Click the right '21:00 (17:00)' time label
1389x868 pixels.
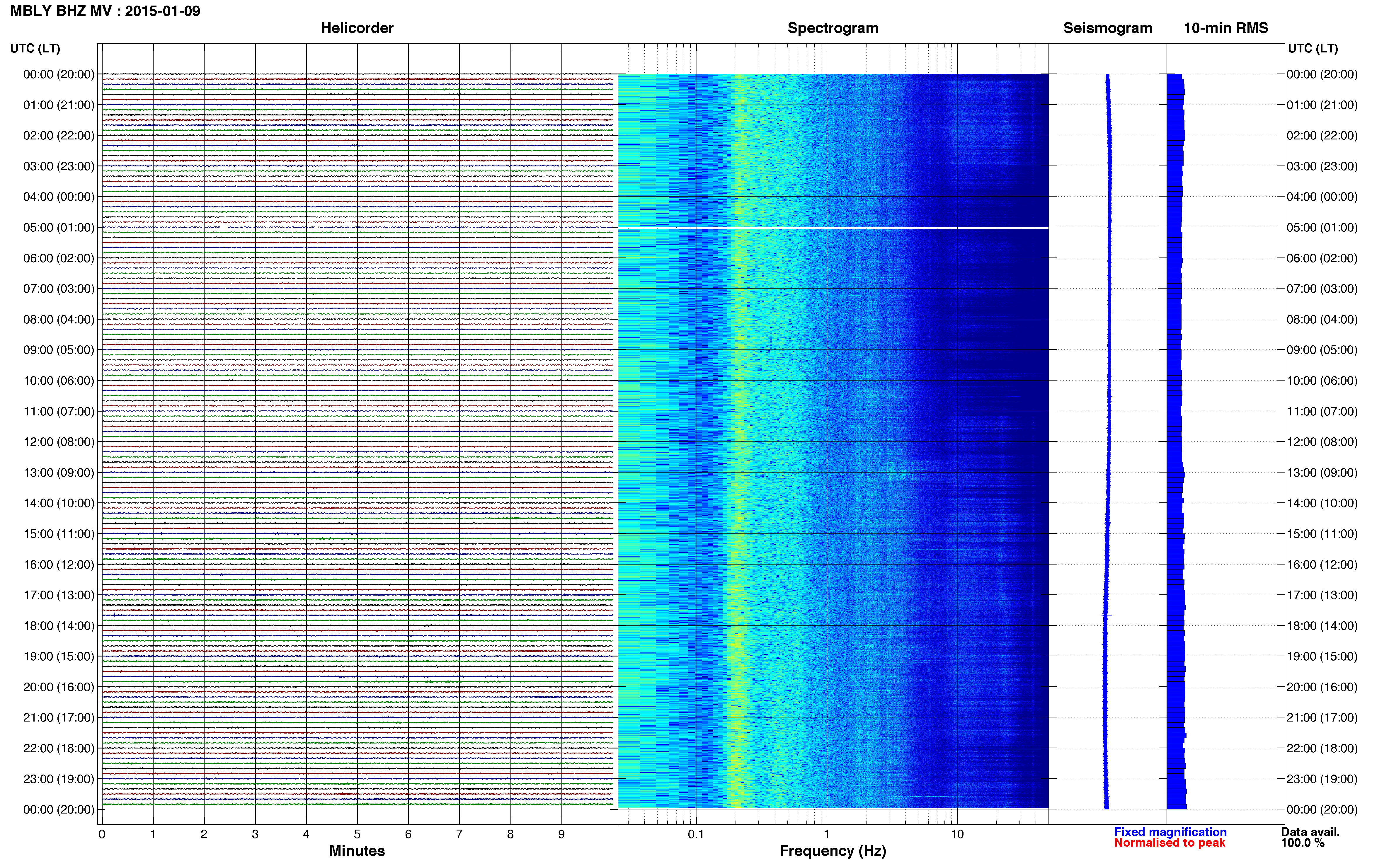point(1322,718)
